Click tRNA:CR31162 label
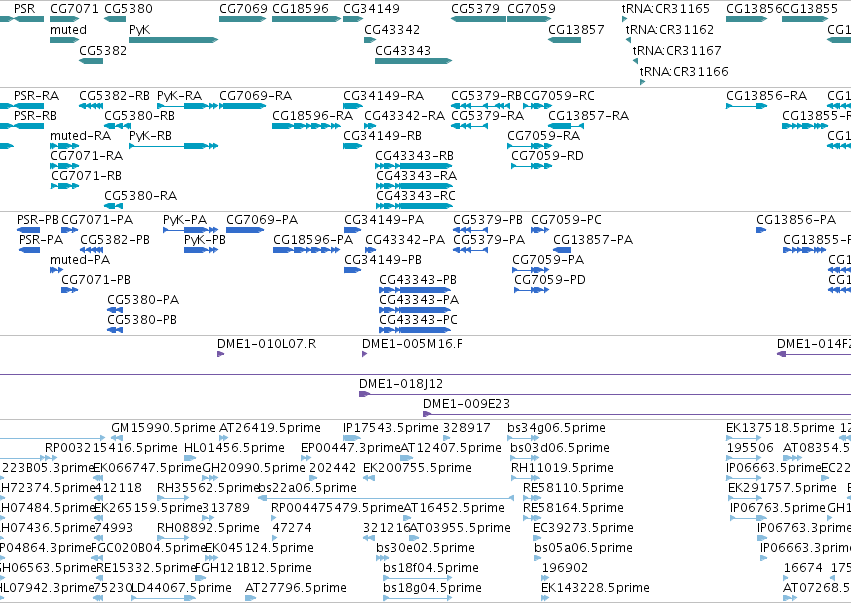The image size is (851, 603). (670, 29)
